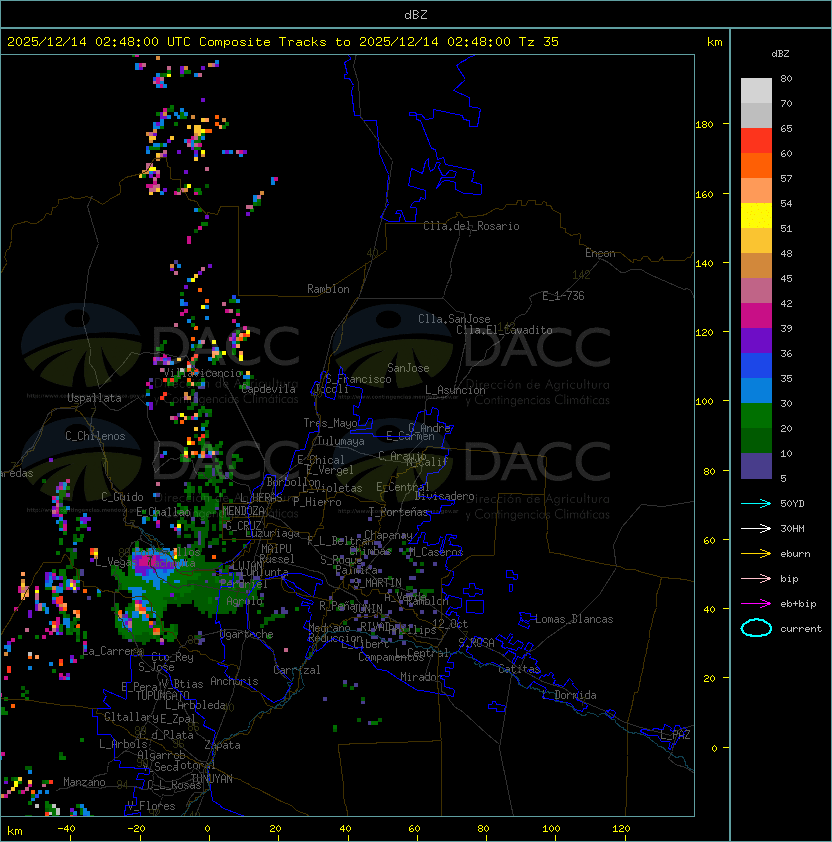Click the dBZ title at top
Image resolution: width=832 pixels, height=842 pixels.
click(x=416, y=14)
